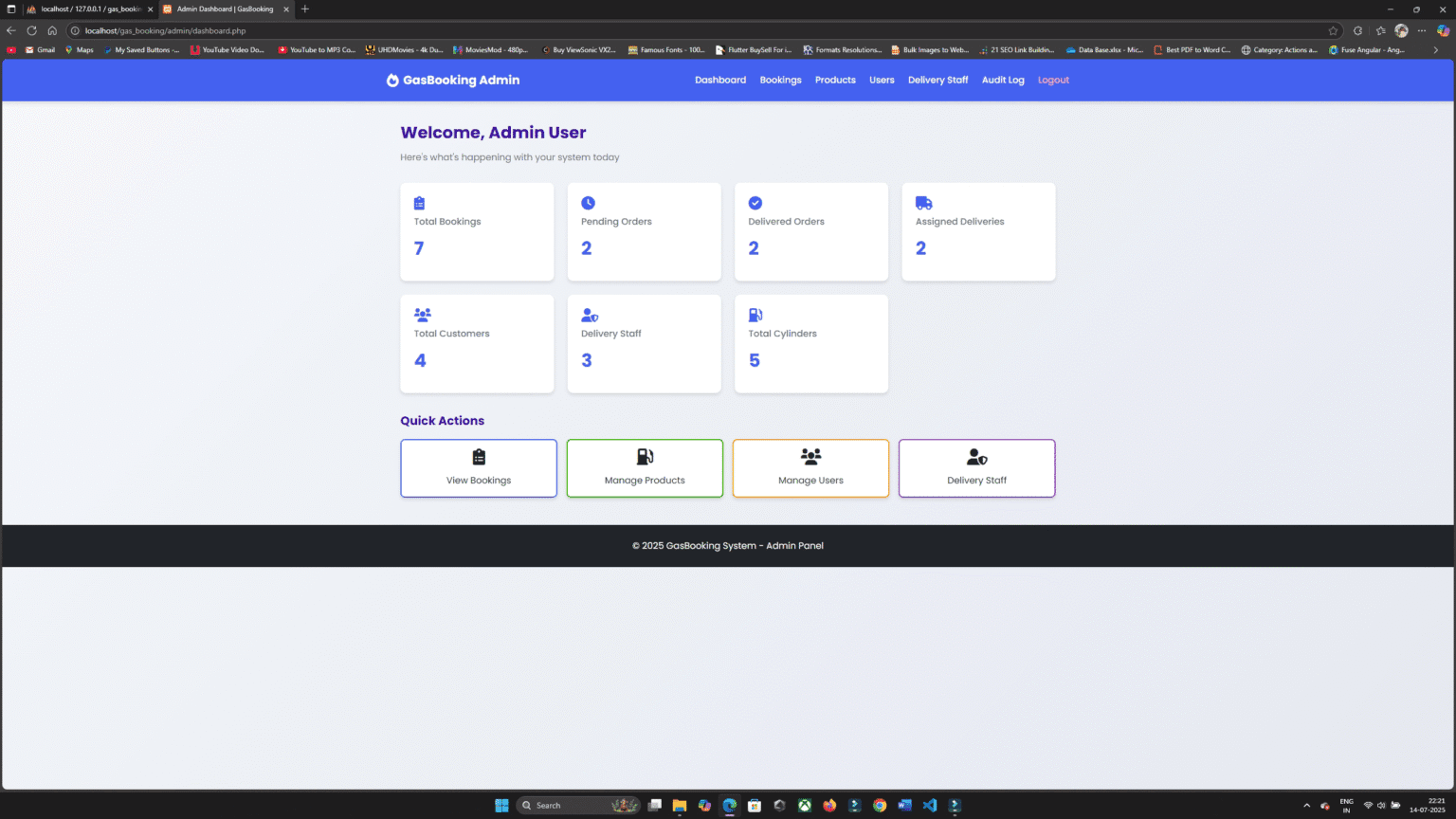Image resolution: width=1456 pixels, height=819 pixels.
Task: Click the GasBooking flame logo icon
Action: coord(392,81)
